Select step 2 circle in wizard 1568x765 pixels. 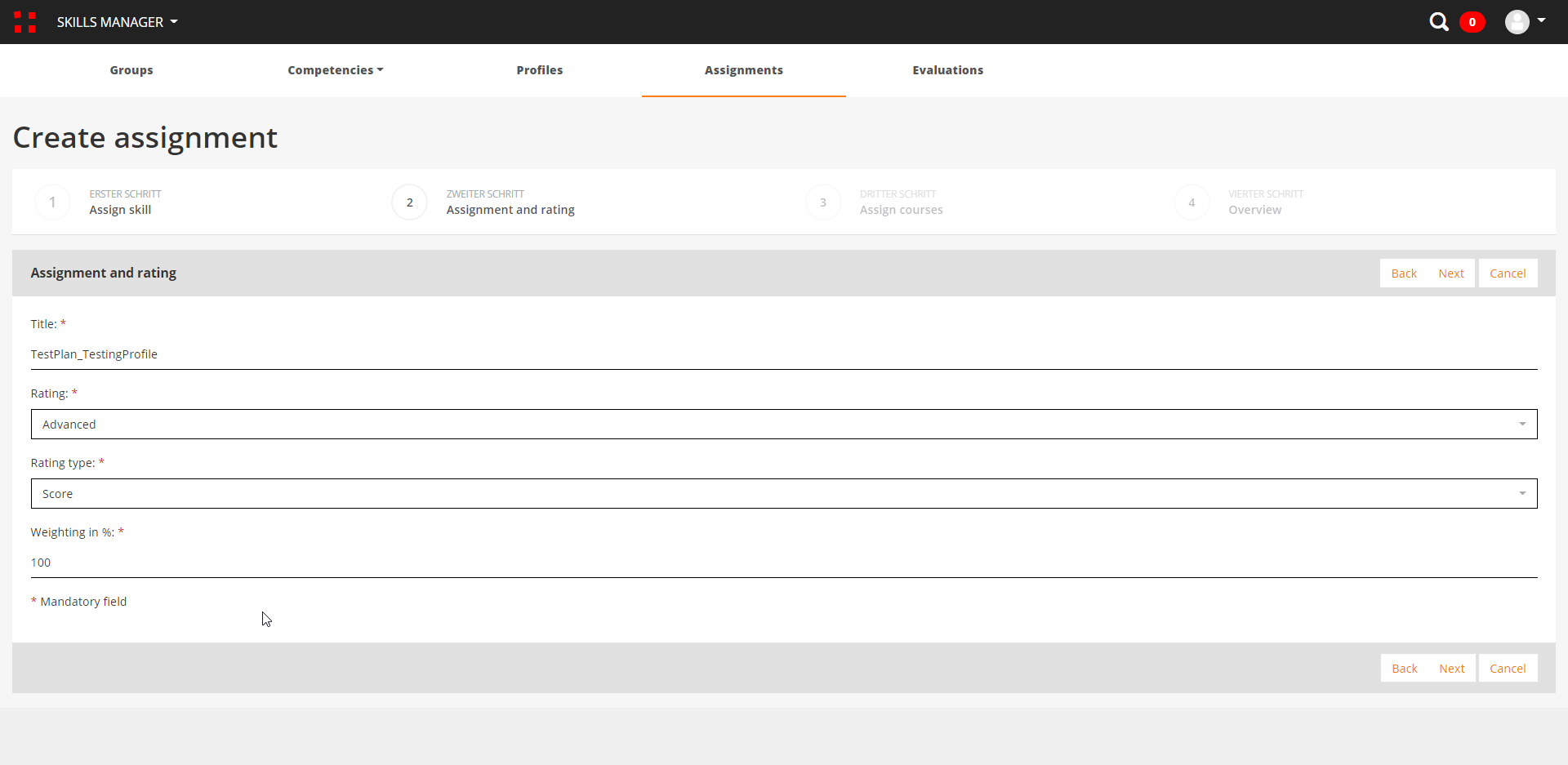coord(409,202)
